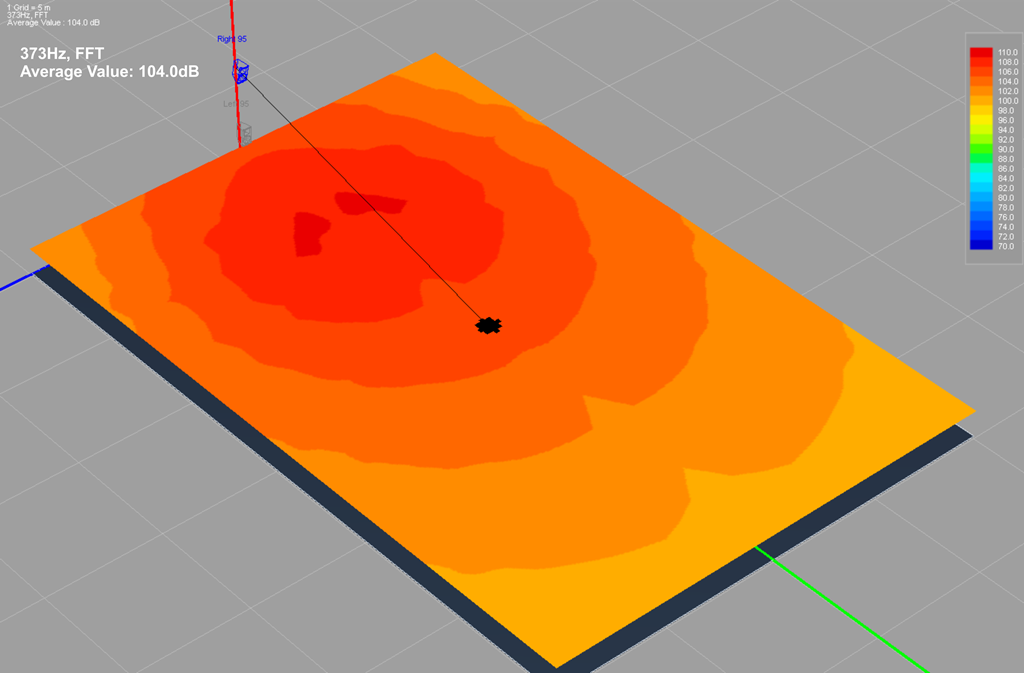Click the '1 Grid = 5 m' scale note
The width and height of the screenshot is (1024, 673).
click(x=29, y=7)
